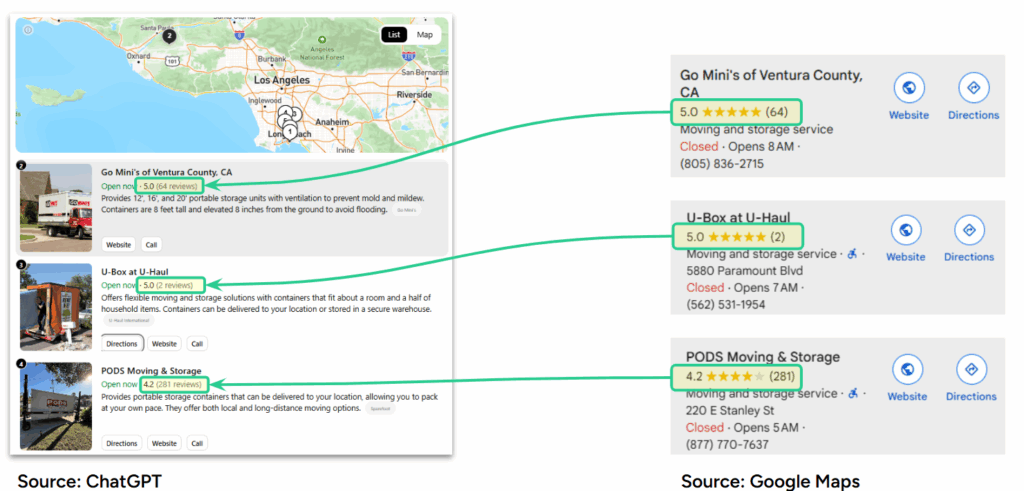Image resolution: width=1024 pixels, height=491 pixels.
Task: Open the Go Mini's truck thumbnail
Action: pos(56,208)
